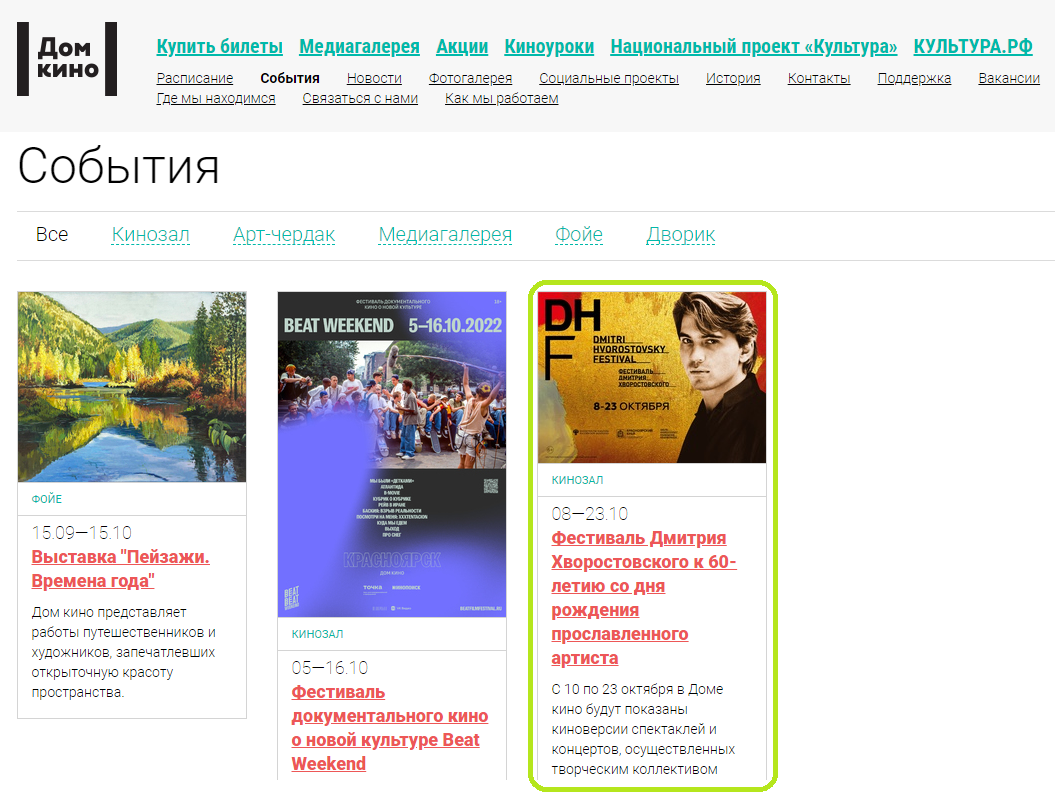1055x795 pixels.
Task: Open Связаться с нами page
Action: click(x=360, y=98)
